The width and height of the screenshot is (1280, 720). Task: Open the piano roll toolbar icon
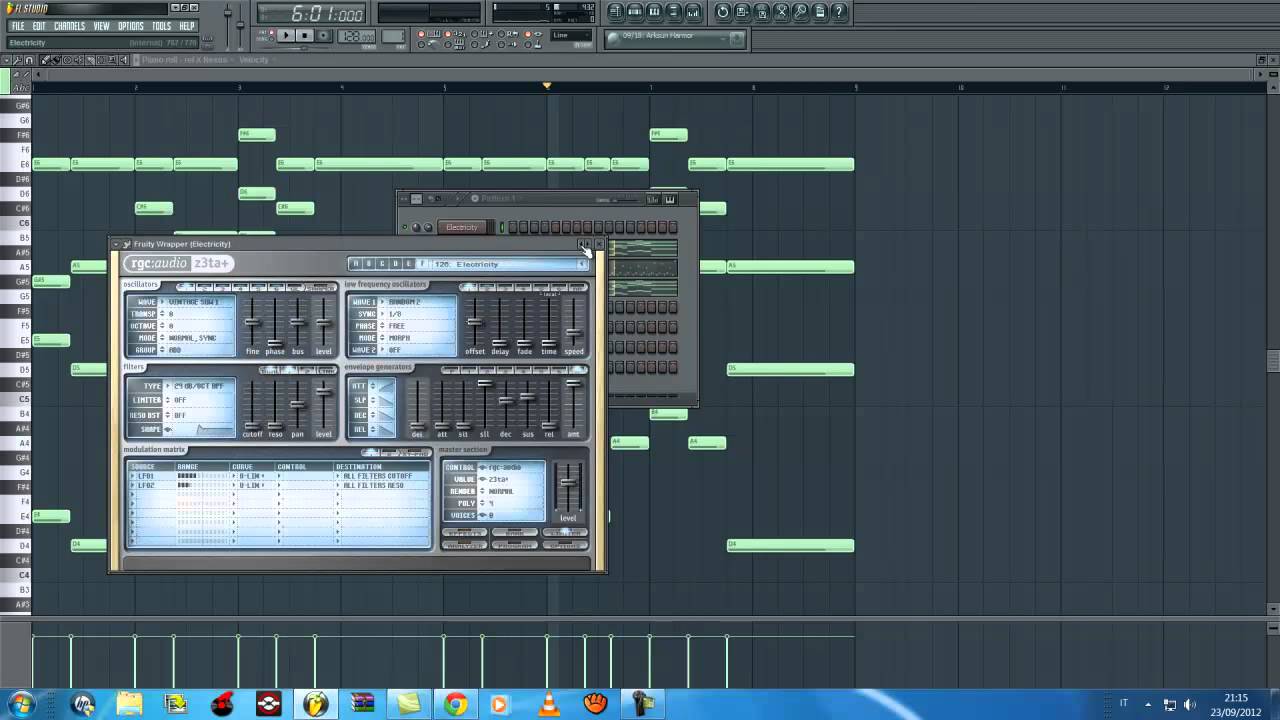coord(654,12)
